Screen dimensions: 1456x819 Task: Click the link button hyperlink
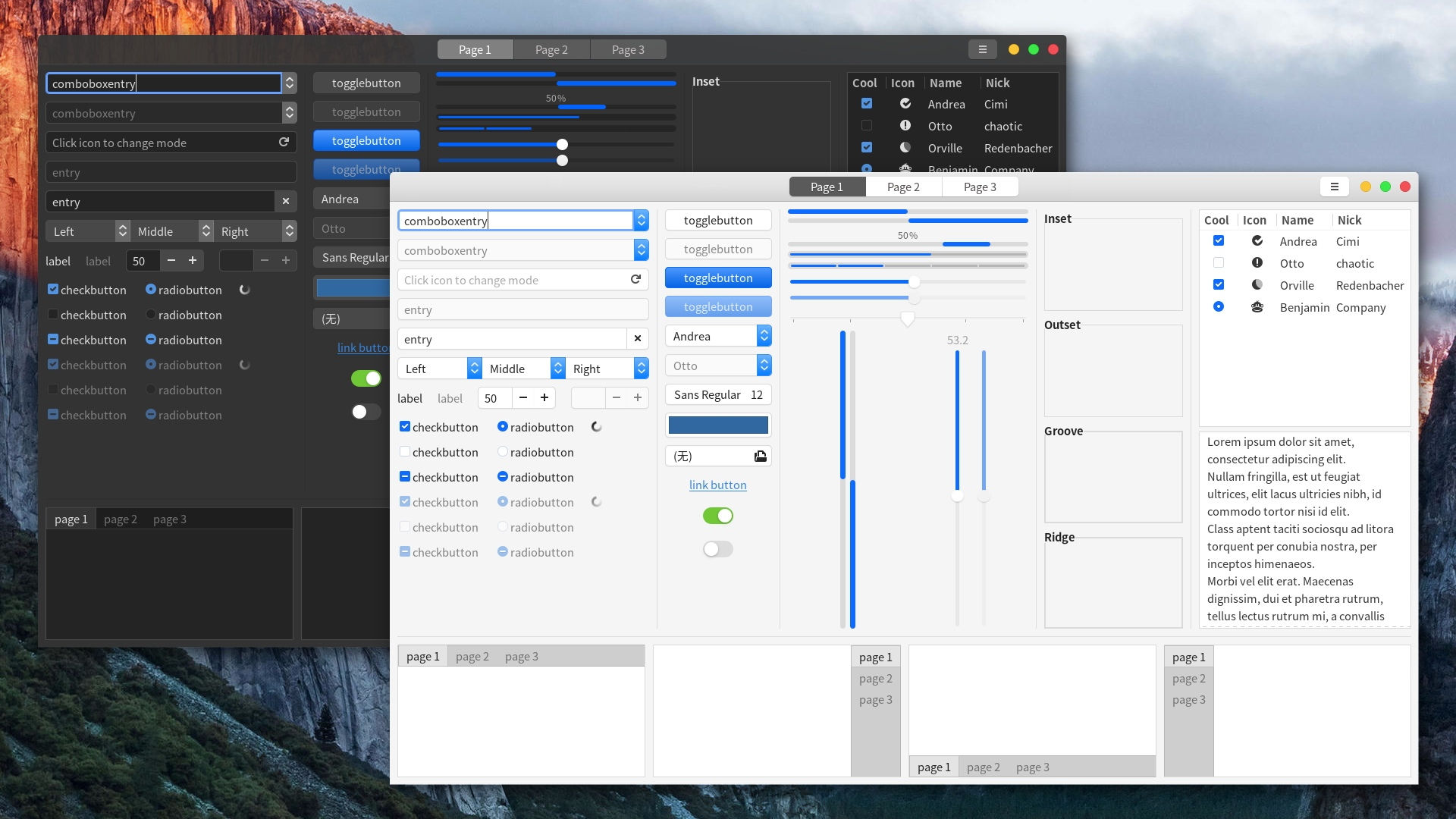coord(718,484)
